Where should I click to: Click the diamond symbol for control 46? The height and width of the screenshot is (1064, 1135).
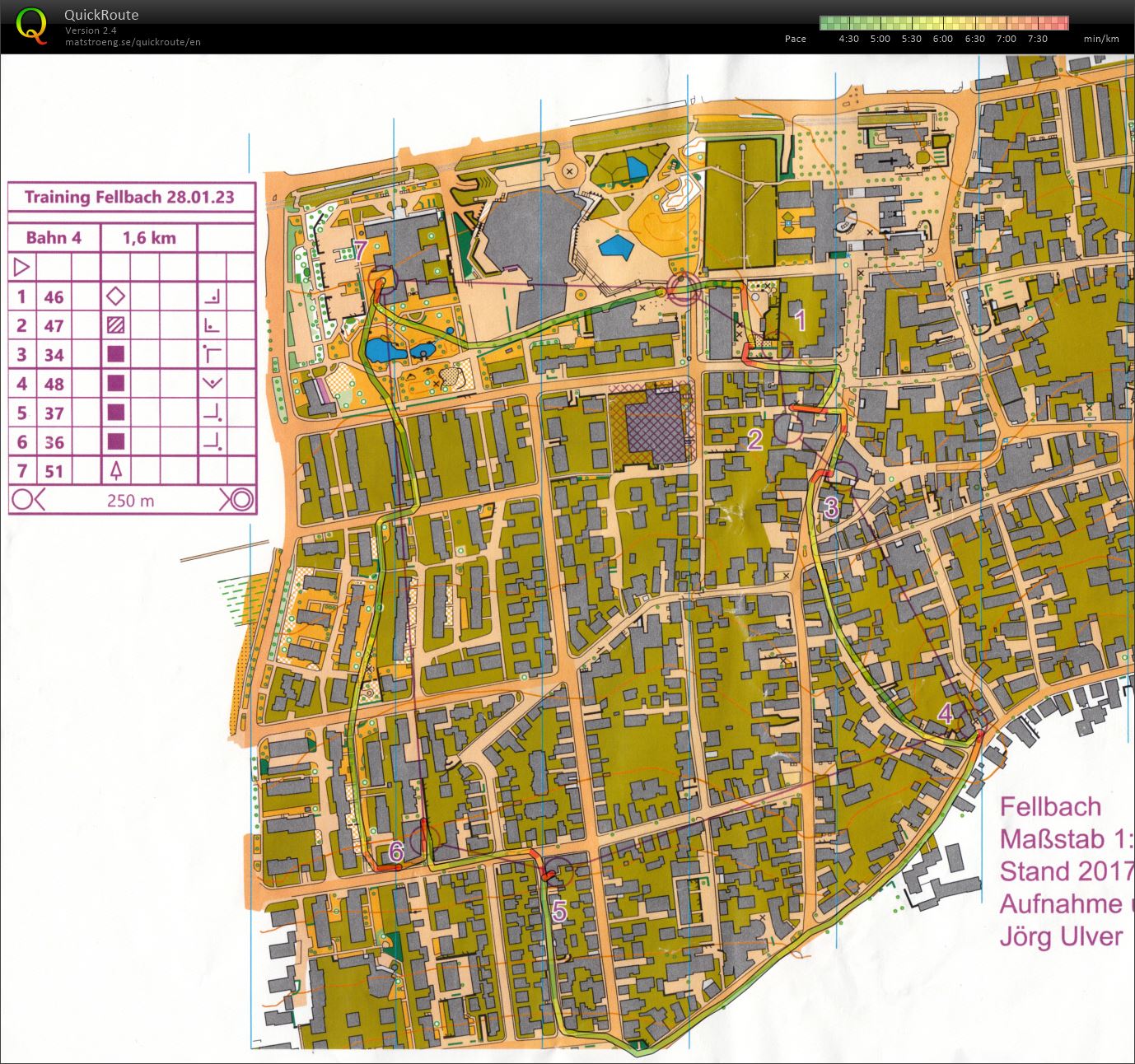click(x=116, y=296)
